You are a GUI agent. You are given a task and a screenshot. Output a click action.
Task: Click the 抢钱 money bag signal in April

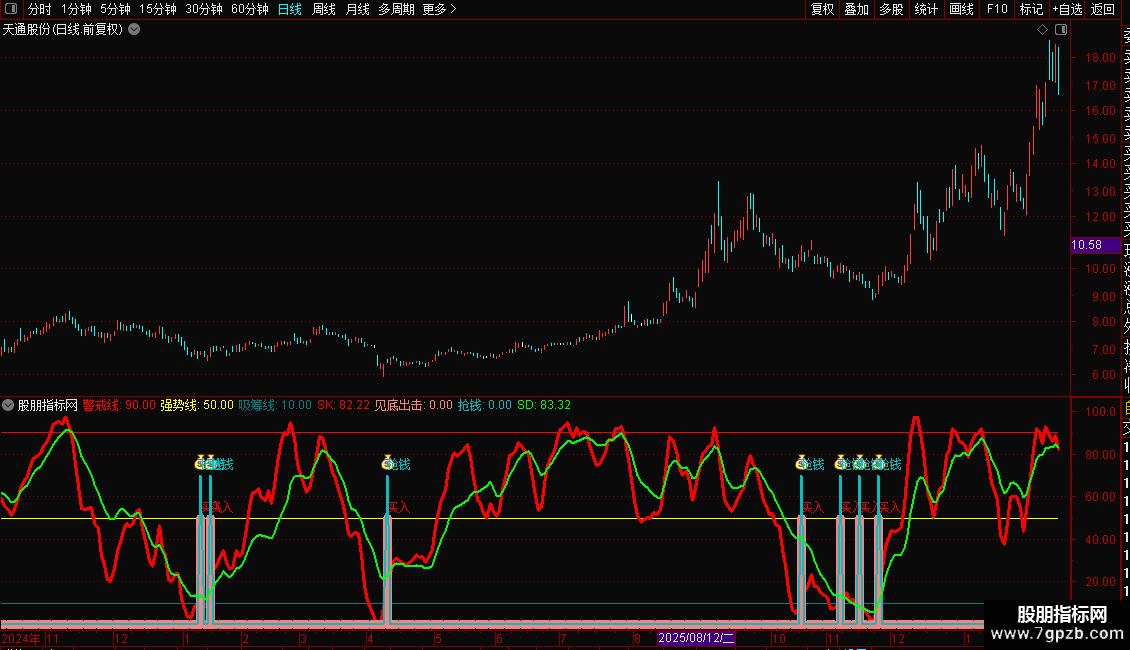[x=388, y=463]
